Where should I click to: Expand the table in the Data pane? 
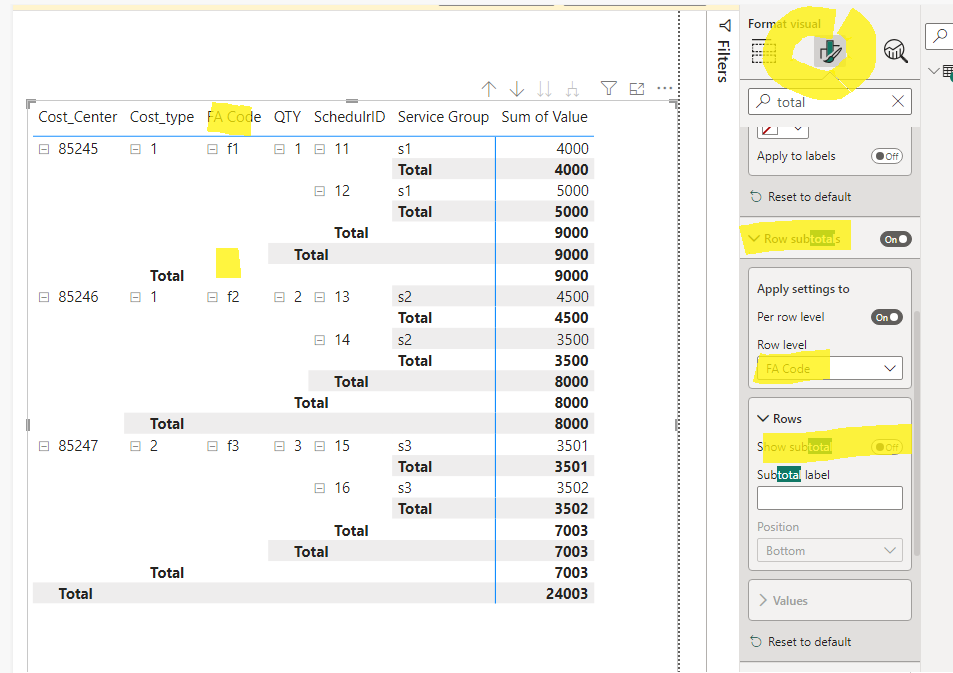(934, 71)
